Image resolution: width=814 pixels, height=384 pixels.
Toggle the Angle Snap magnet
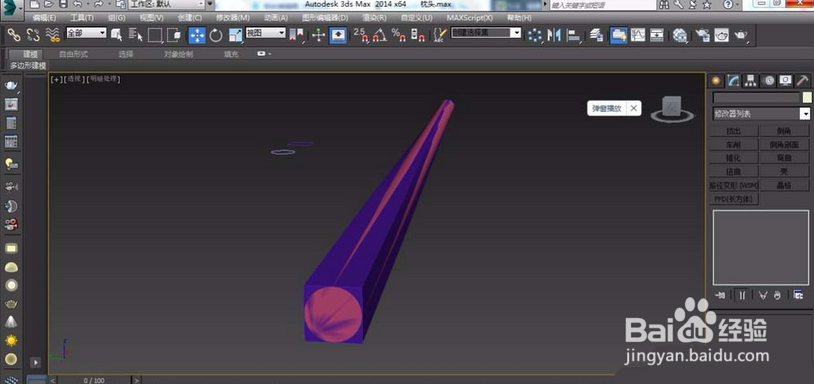[379, 35]
